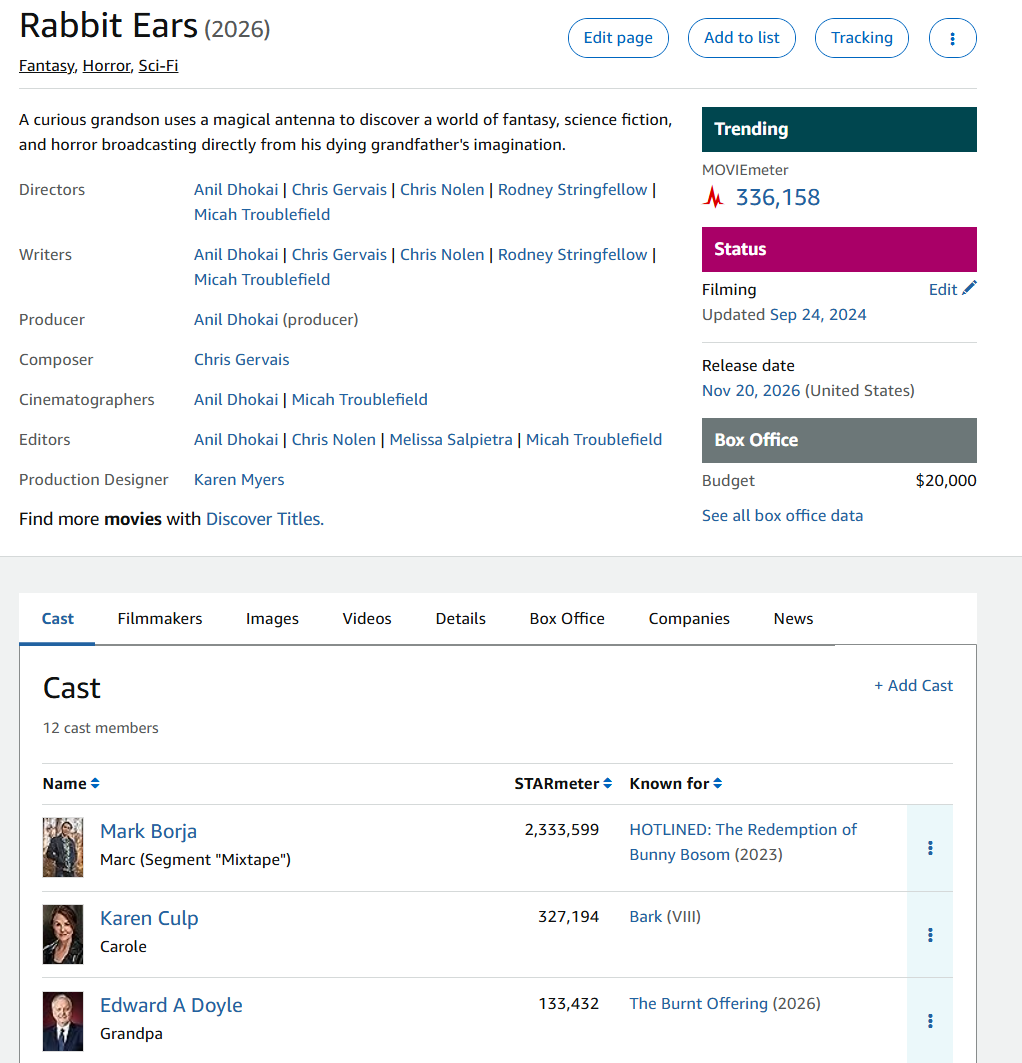Open the options menu for Karen Culp
The height and width of the screenshot is (1063, 1022).
coord(930,935)
